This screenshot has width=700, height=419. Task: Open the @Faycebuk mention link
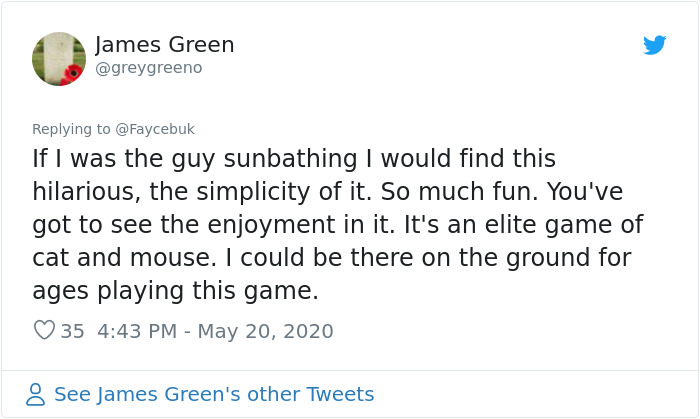coord(155,129)
